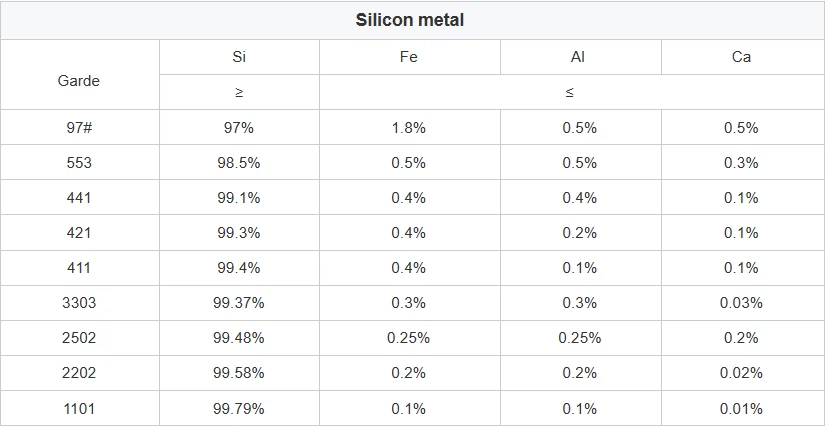Select the grade cell "97#"
Screen dimensions: 828x432
(79, 128)
